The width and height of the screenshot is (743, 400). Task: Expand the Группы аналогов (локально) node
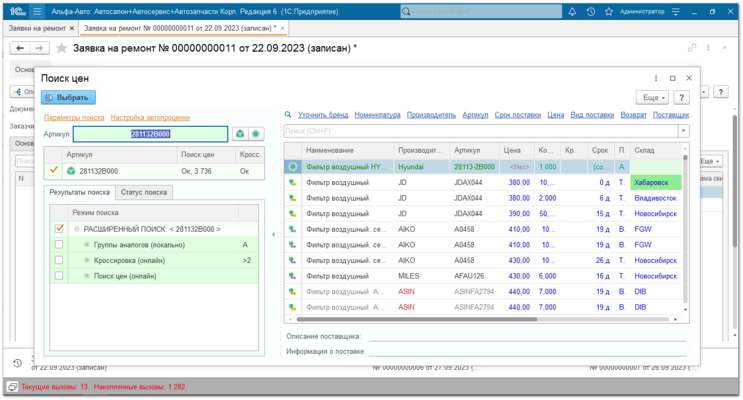pyautogui.click(x=87, y=245)
